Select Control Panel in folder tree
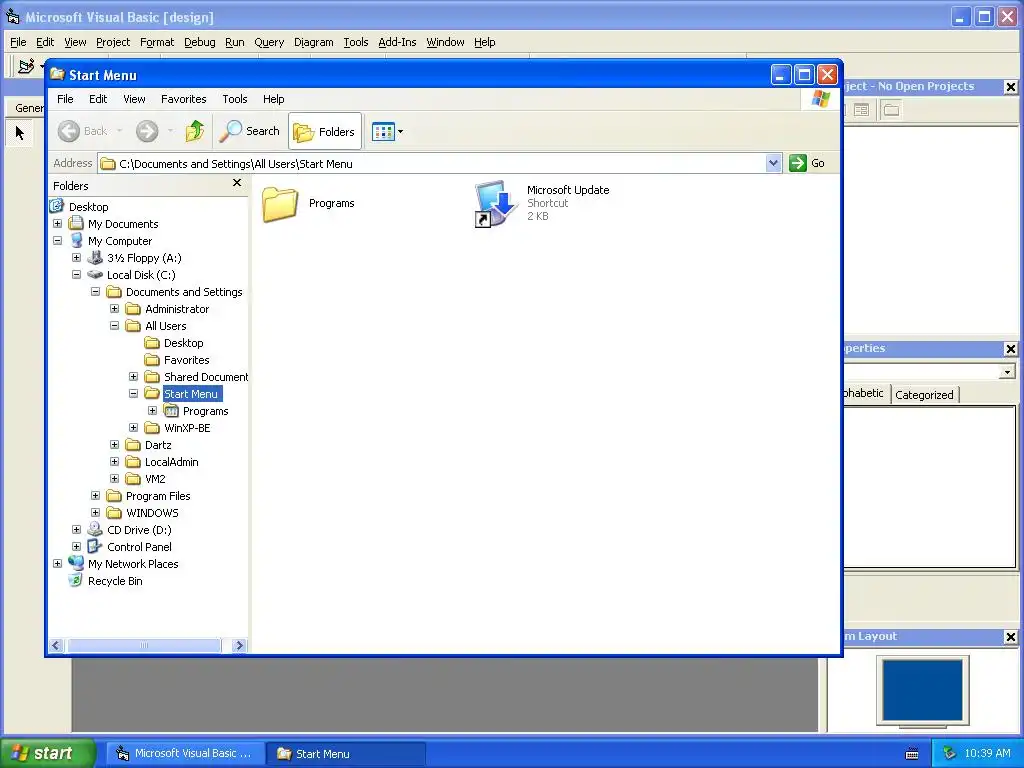 139,547
